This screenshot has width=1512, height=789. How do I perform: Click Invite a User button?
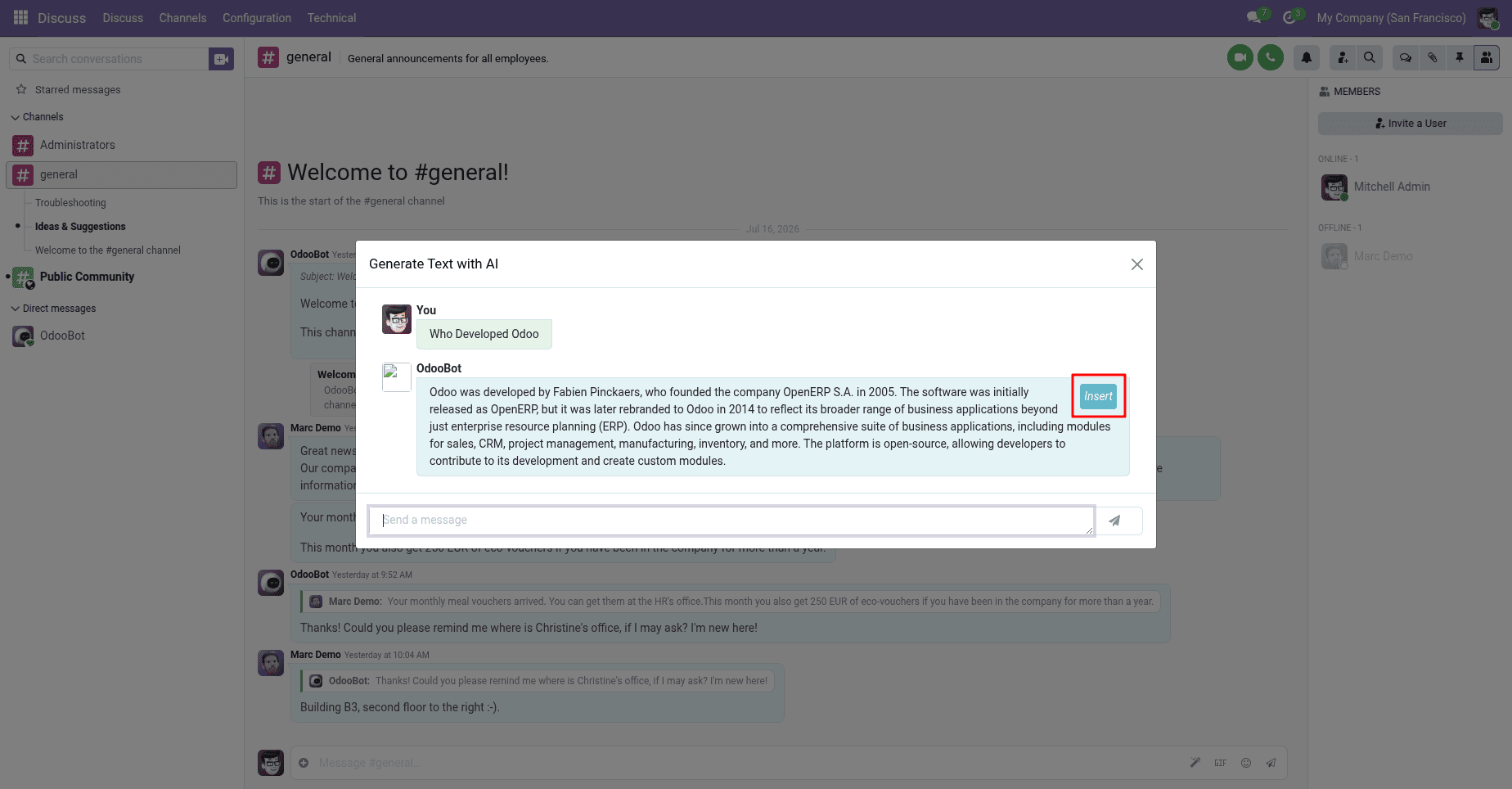coord(1411,124)
